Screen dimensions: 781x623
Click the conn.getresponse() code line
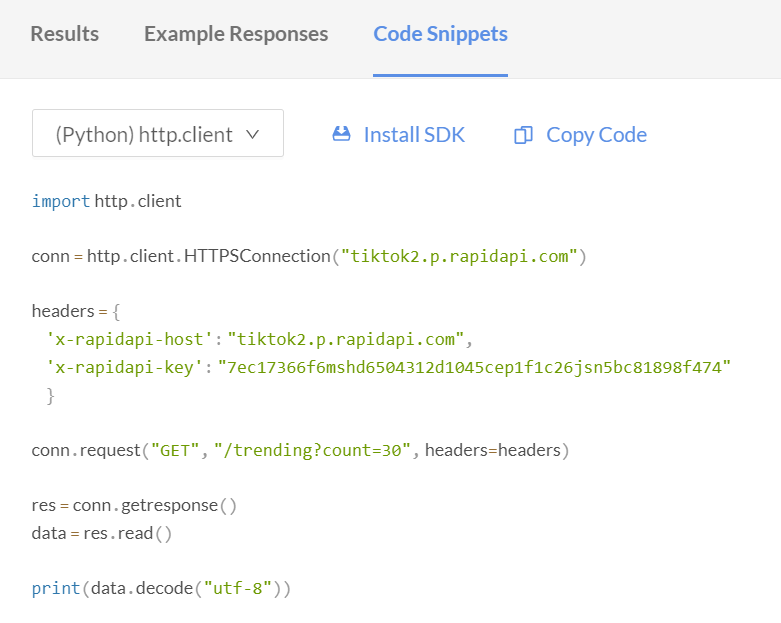coord(134,505)
